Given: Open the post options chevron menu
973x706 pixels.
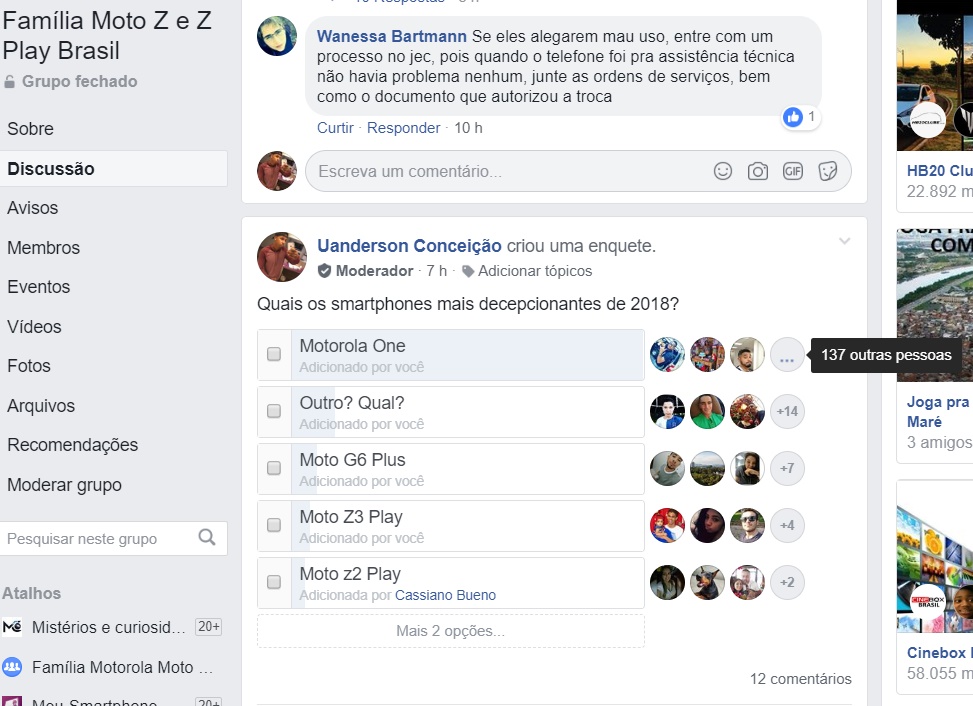Looking at the screenshot, I should (x=845, y=241).
